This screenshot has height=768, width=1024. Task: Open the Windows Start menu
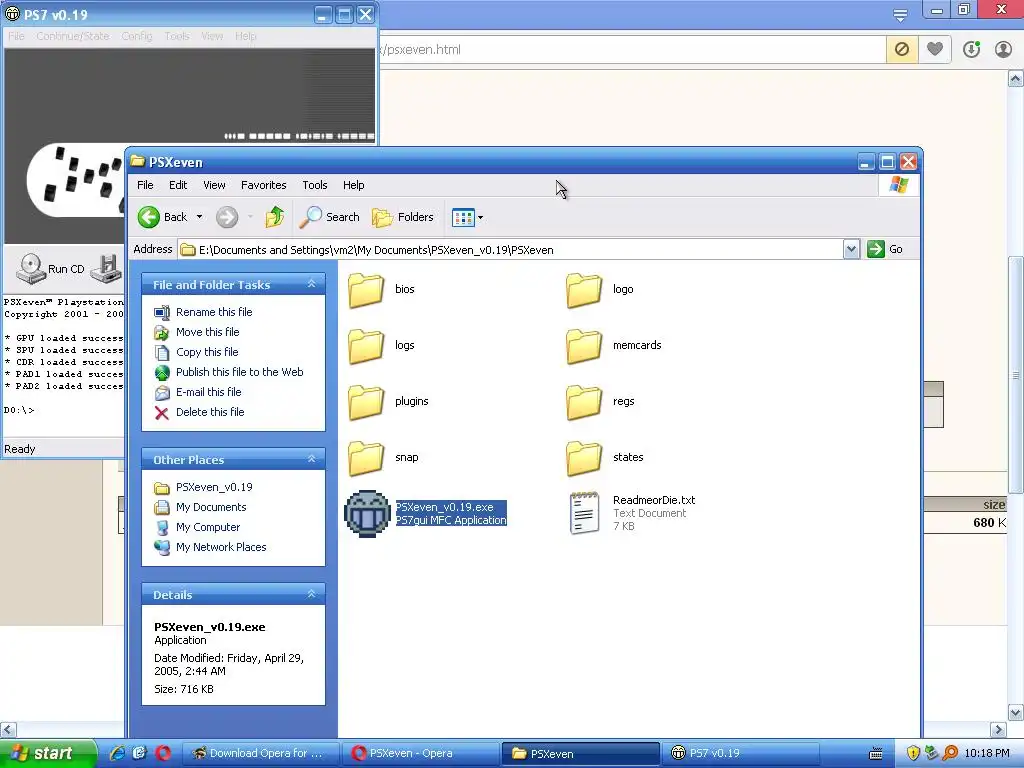point(47,754)
